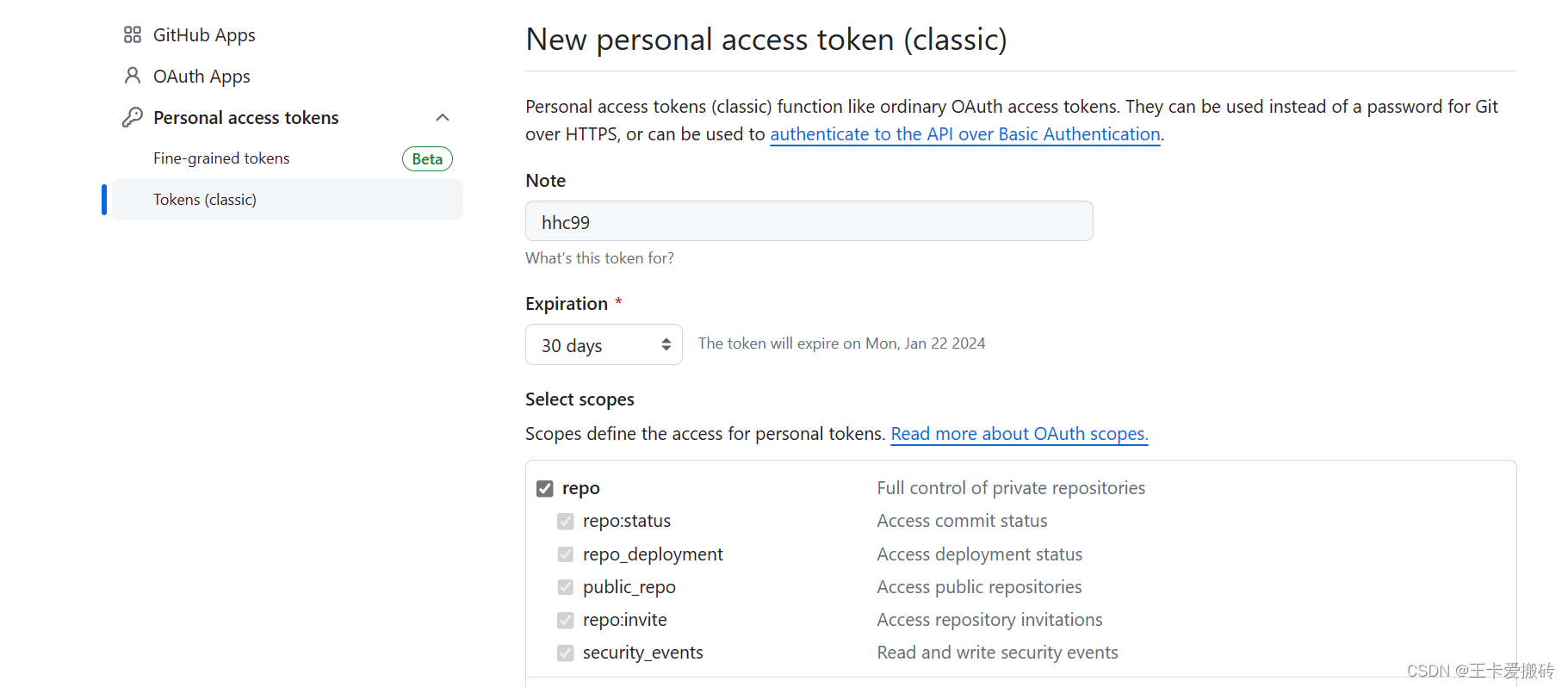Viewport: 1568px width, 687px height.
Task: Click the GitHub Apps grid icon
Action: 132,34
